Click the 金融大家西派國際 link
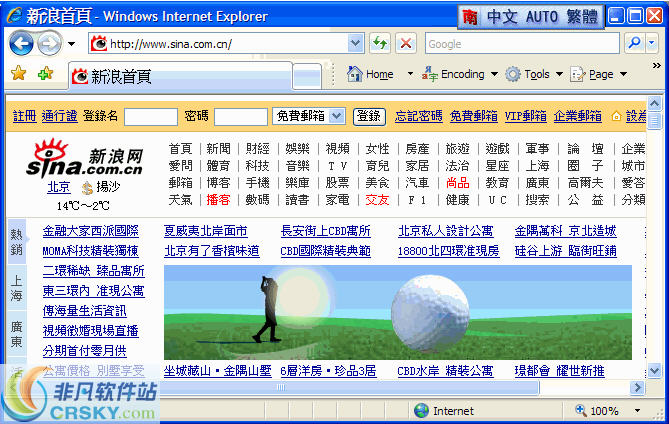The image size is (669, 424). pos(90,231)
